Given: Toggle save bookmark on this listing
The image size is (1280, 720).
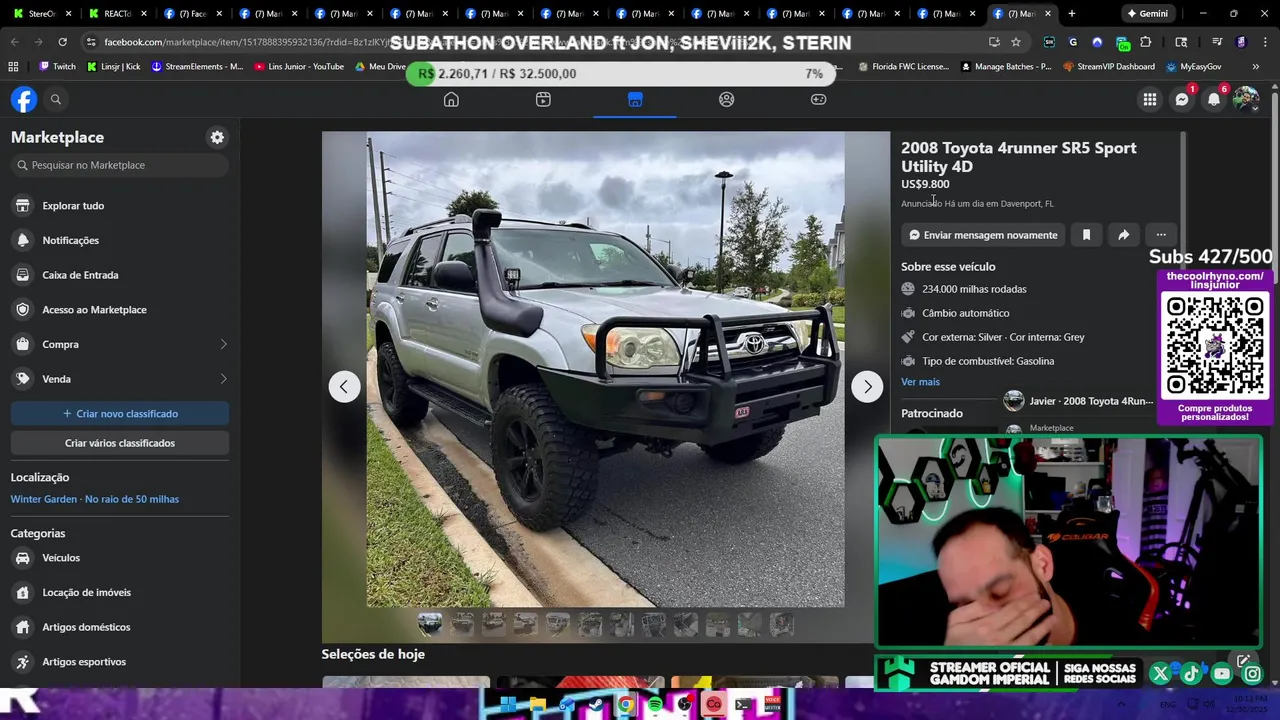Looking at the screenshot, I should (x=1086, y=235).
